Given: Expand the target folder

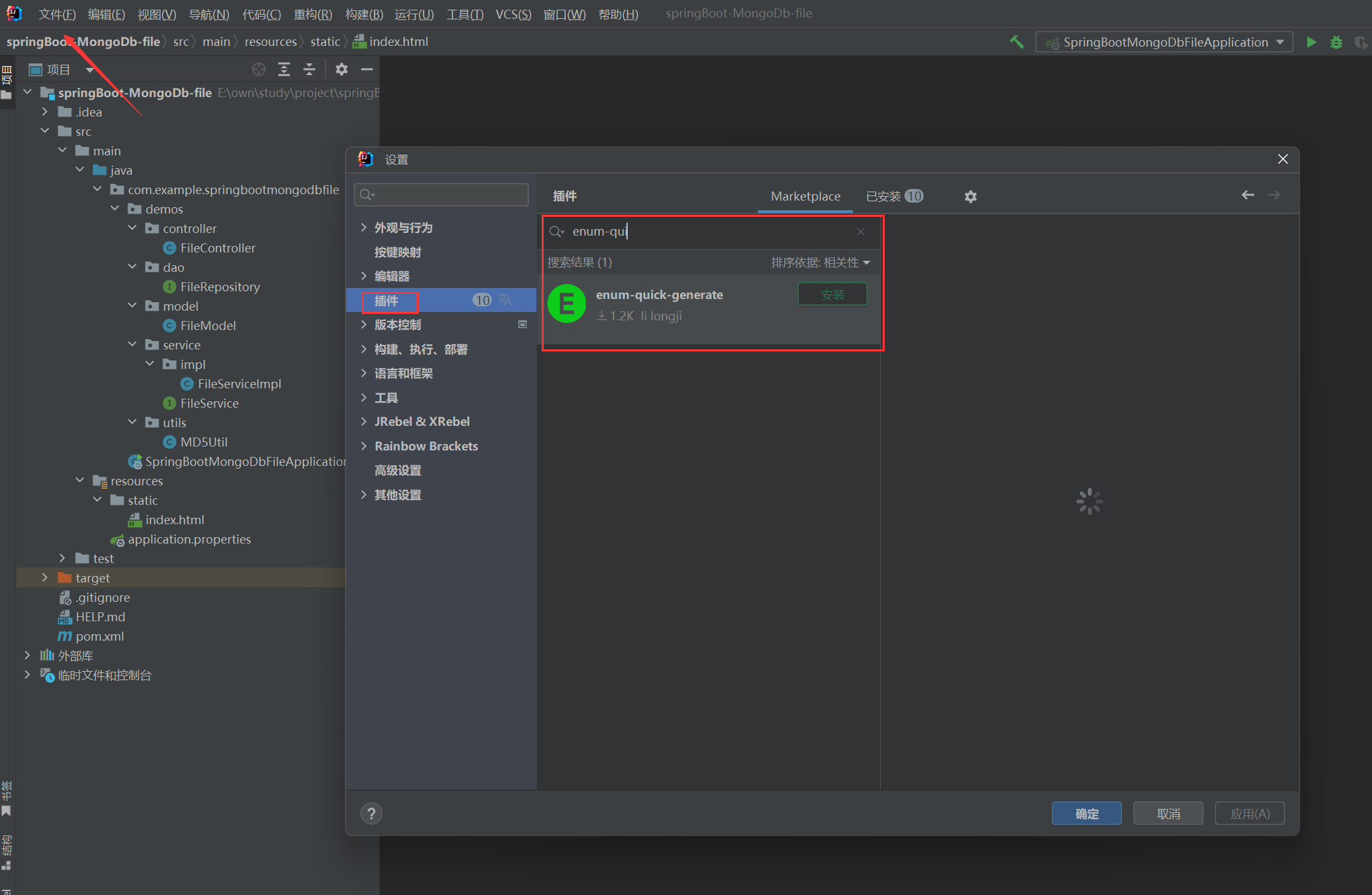Looking at the screenshot, I should tap(45, 577).
